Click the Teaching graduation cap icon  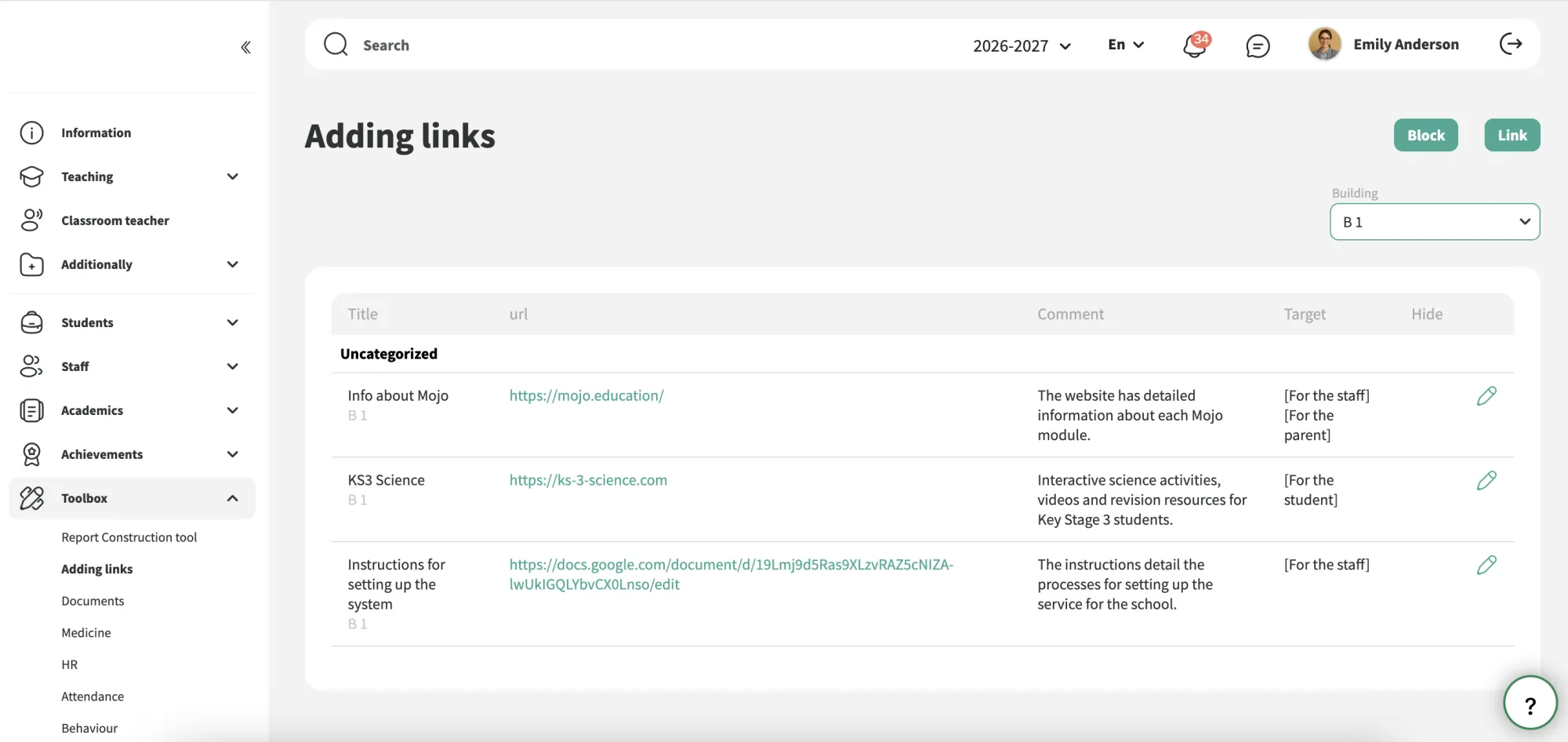(x=31, y=176)
